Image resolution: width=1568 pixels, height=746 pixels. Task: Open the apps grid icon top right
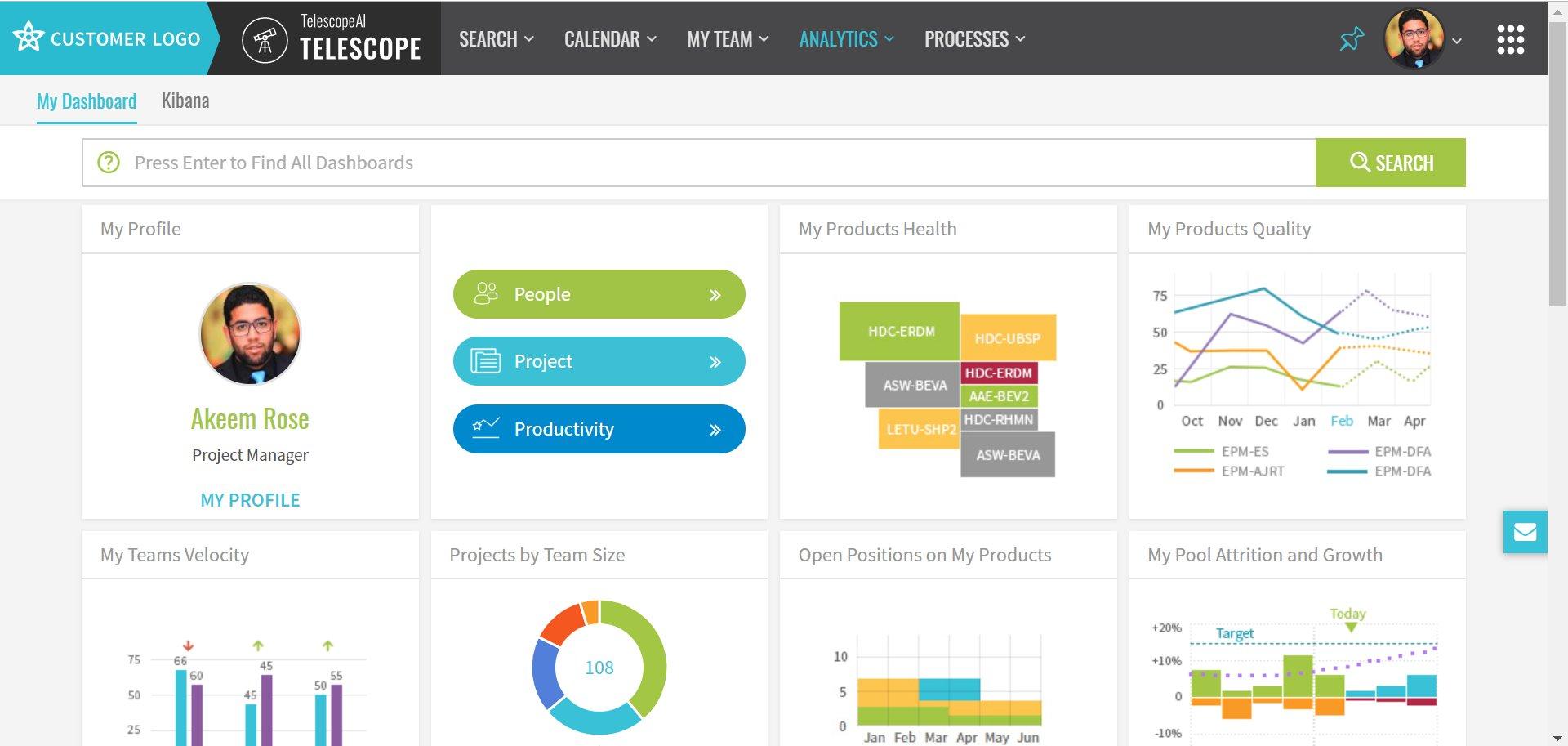1512,38
